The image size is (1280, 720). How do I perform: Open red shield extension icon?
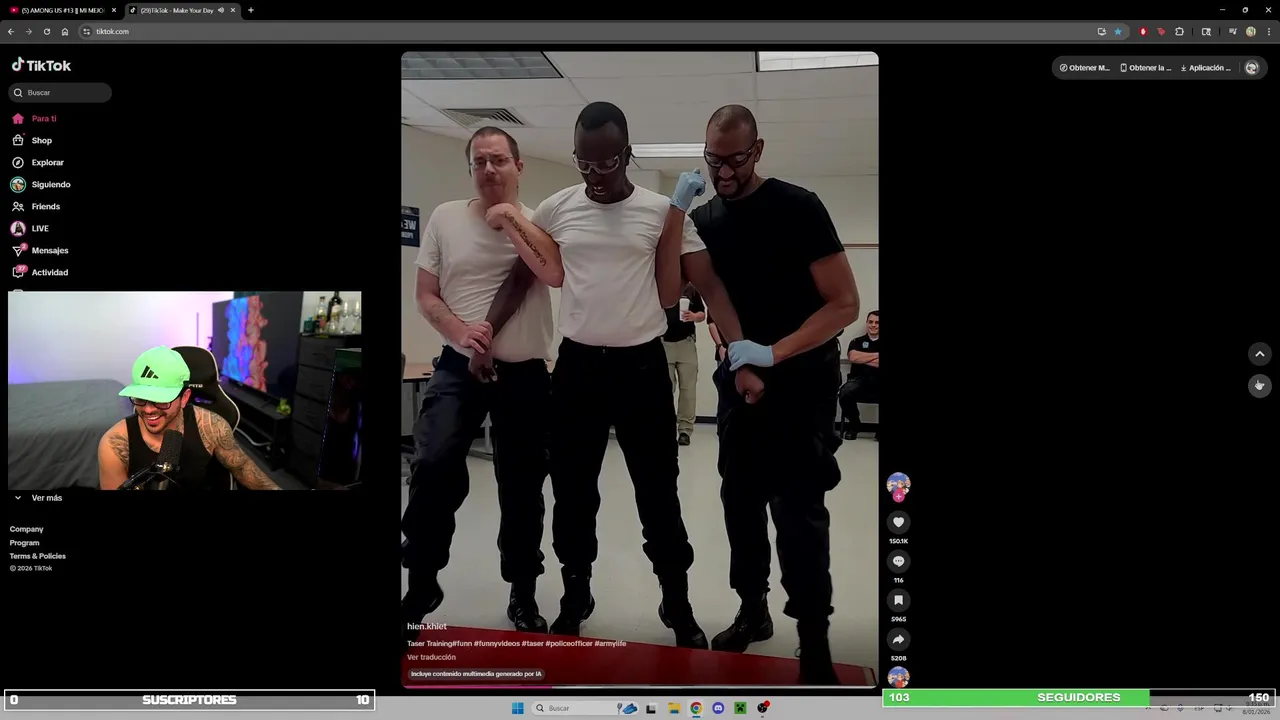1143,31
